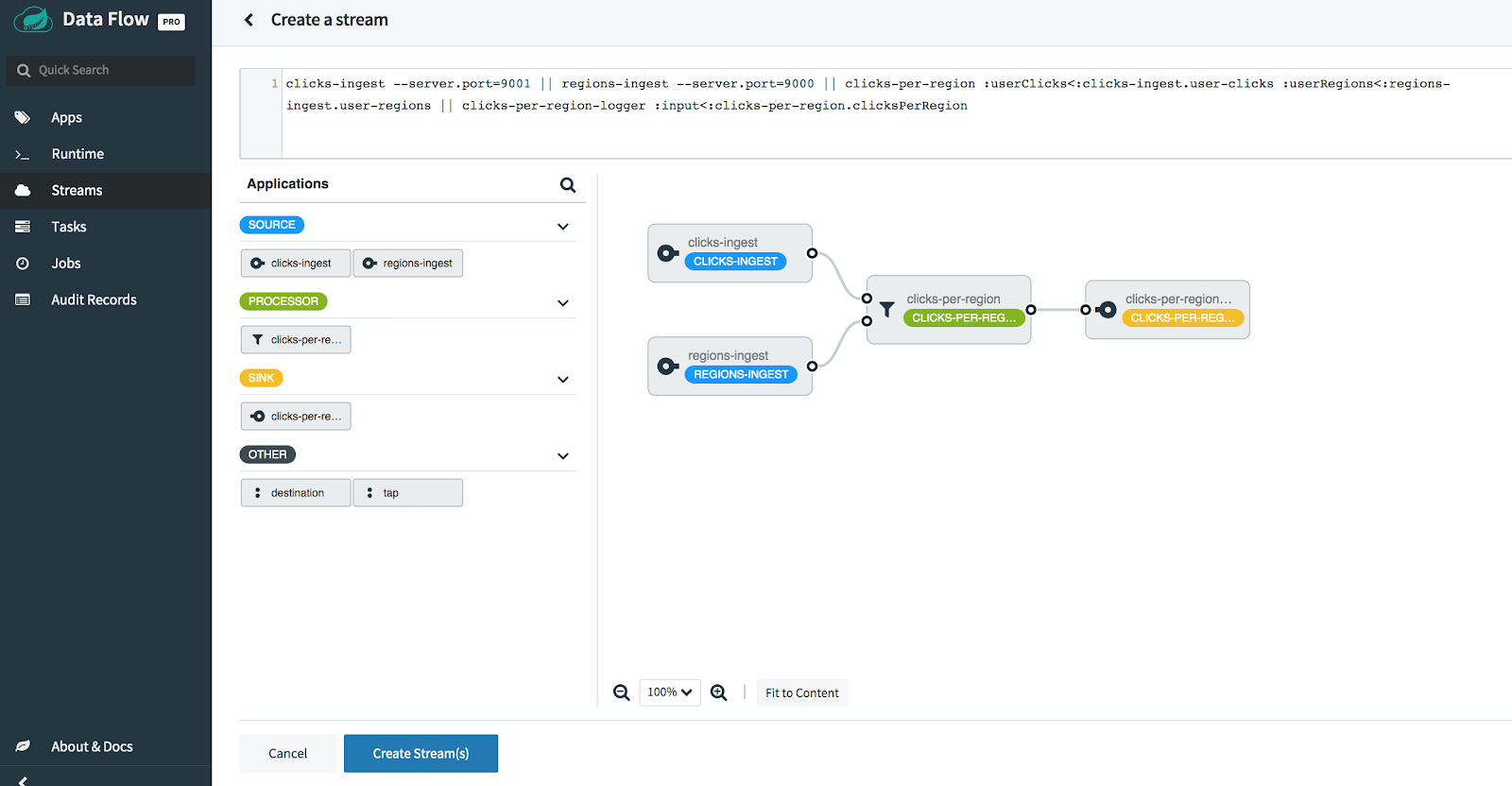Collapse the SOURCE applications group
The height and width of the screenshot is (786, 1512).
click(563, 227)
